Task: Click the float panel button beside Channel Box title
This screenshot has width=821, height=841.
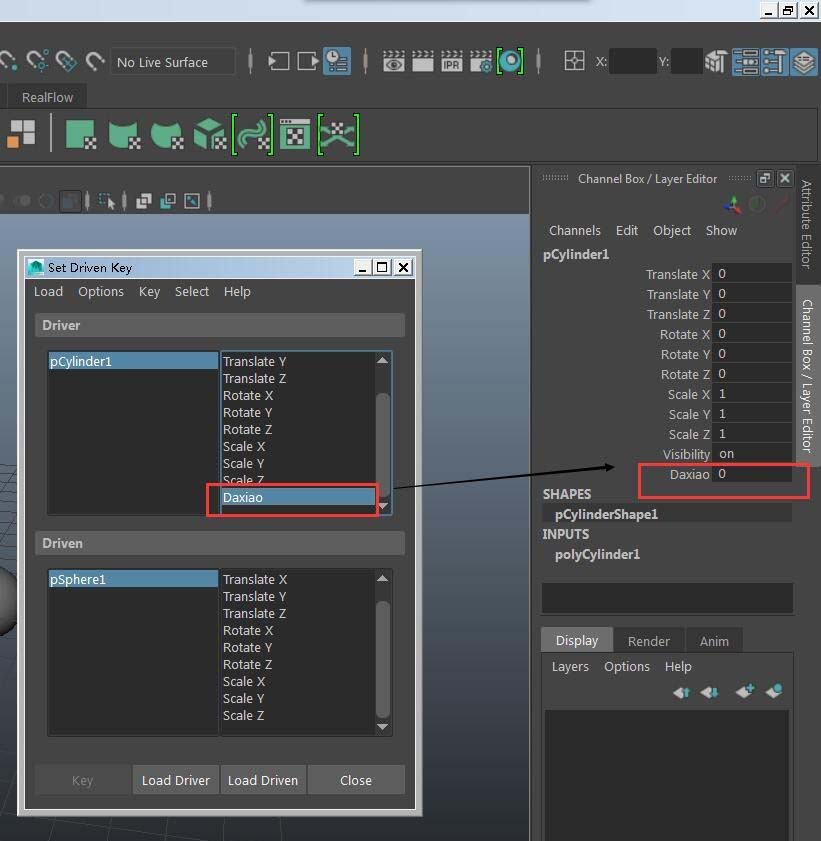Action: coord(765,178)
